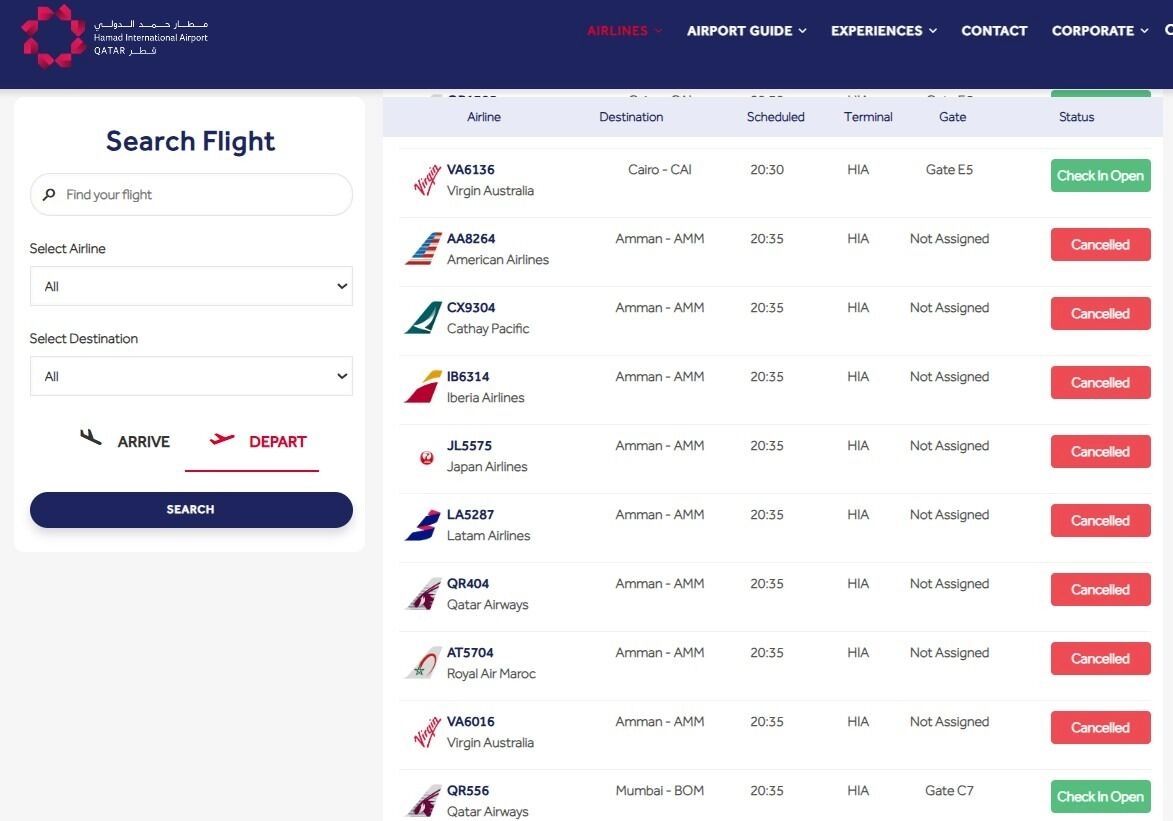Expand the EXPERIENCES menu

pos(883,31)
